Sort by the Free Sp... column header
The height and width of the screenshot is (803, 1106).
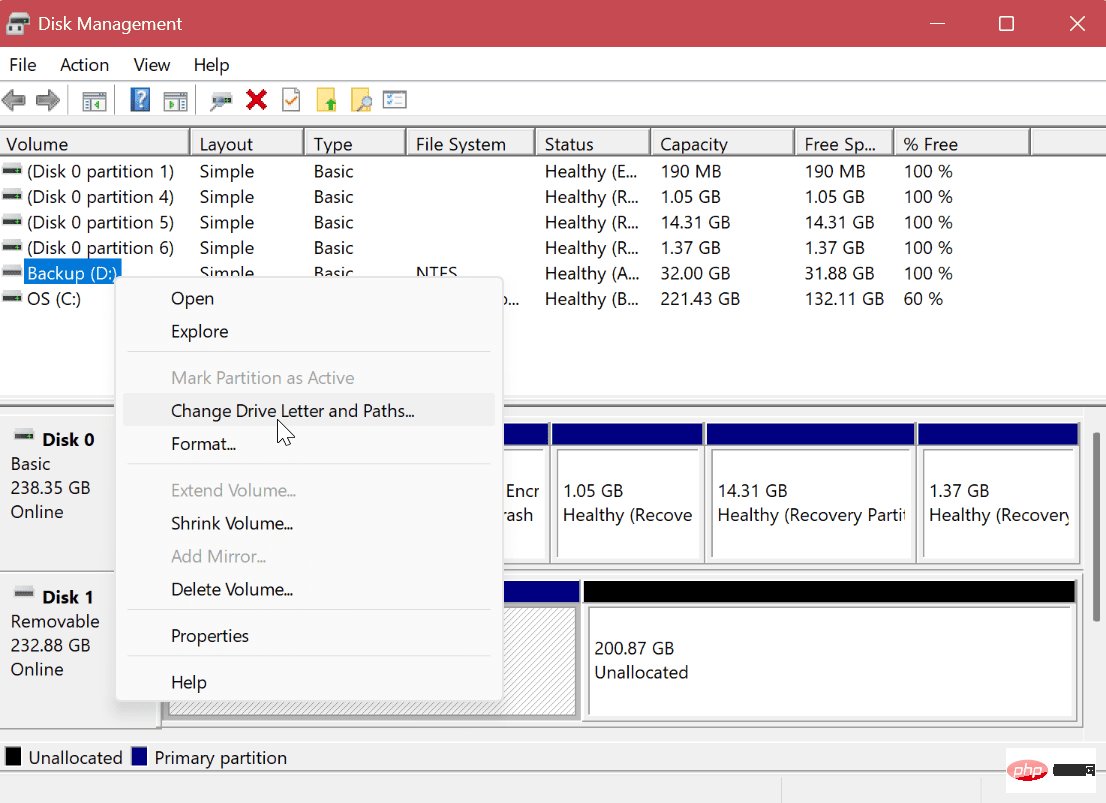point(844,144)
